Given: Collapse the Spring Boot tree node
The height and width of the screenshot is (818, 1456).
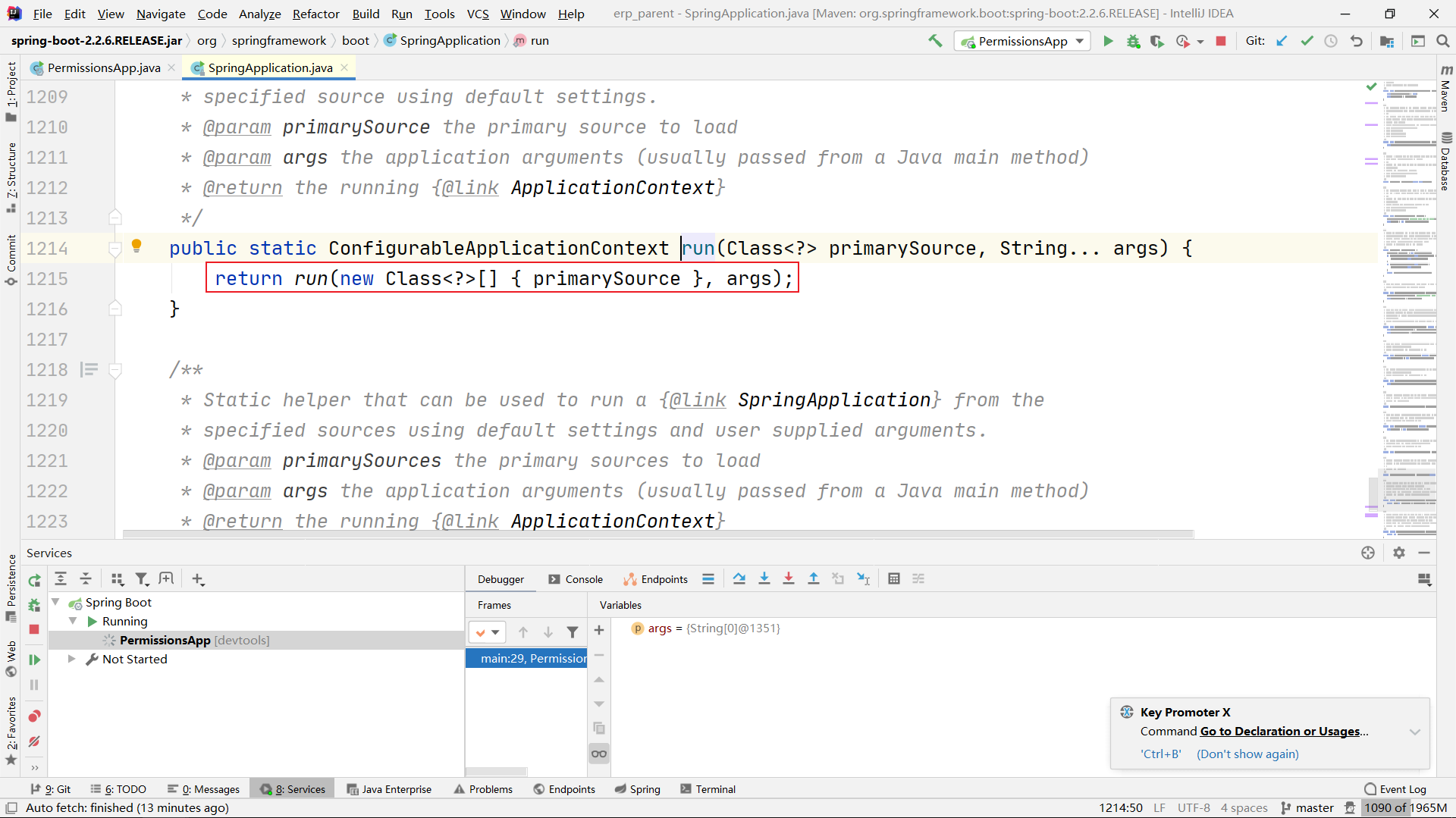Looking at the screenshot, I should pos(55,602).
